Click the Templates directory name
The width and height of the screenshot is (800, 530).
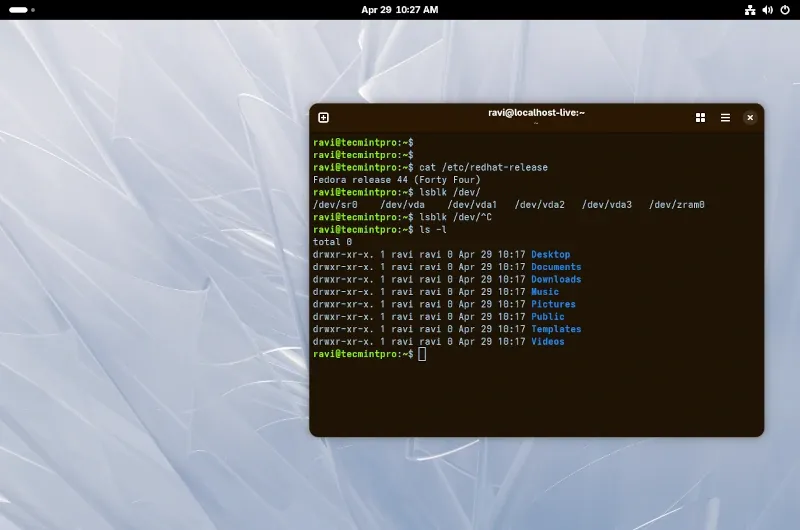pyautogui.click(x=556, y=329)
